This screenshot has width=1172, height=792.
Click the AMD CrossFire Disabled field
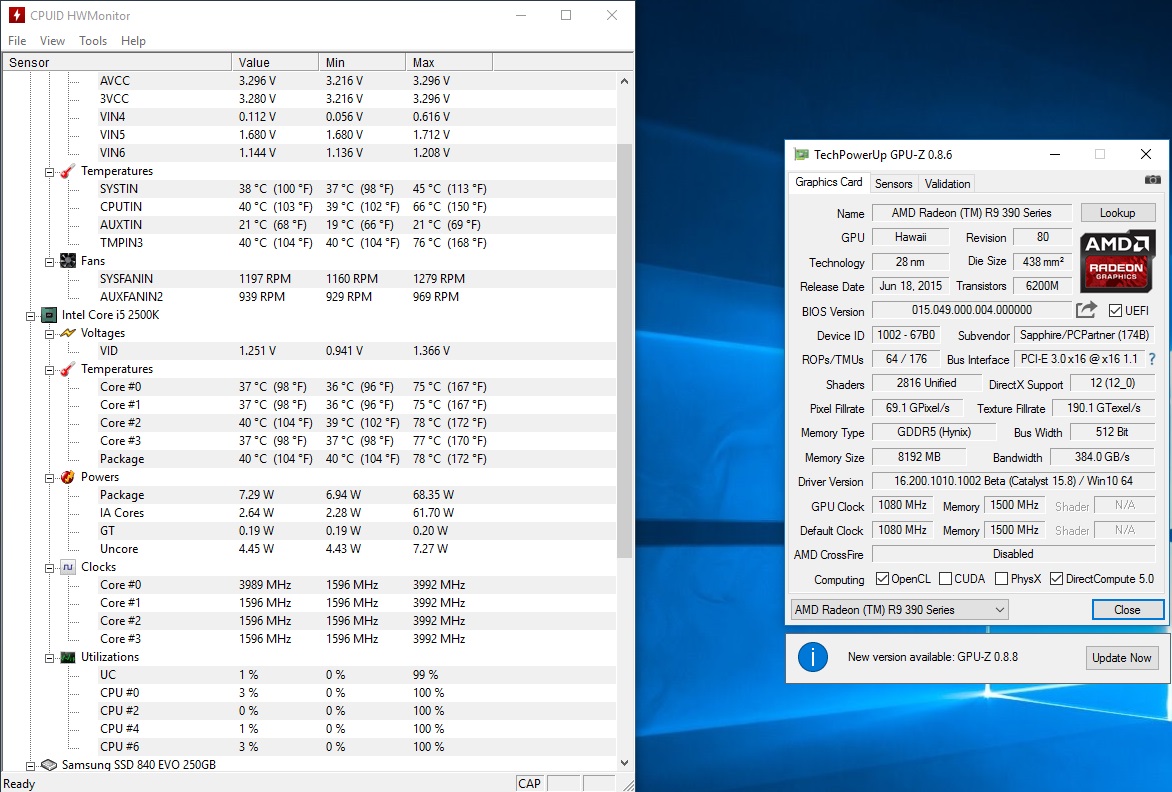1013,554
